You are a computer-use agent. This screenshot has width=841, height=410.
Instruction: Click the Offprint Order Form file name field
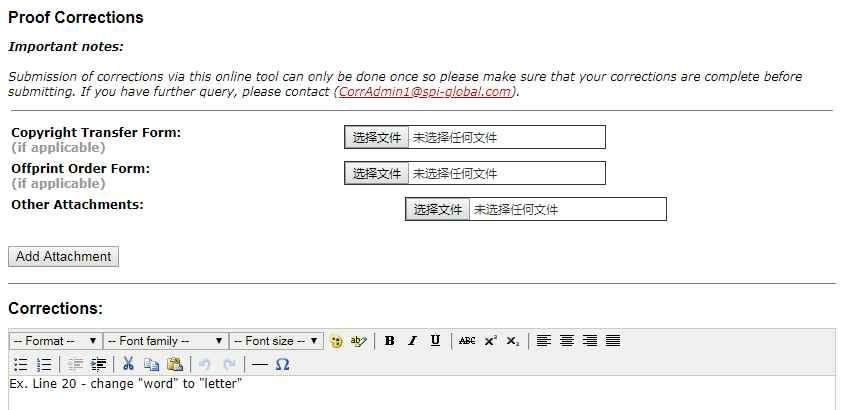click(x=507, y=173)
